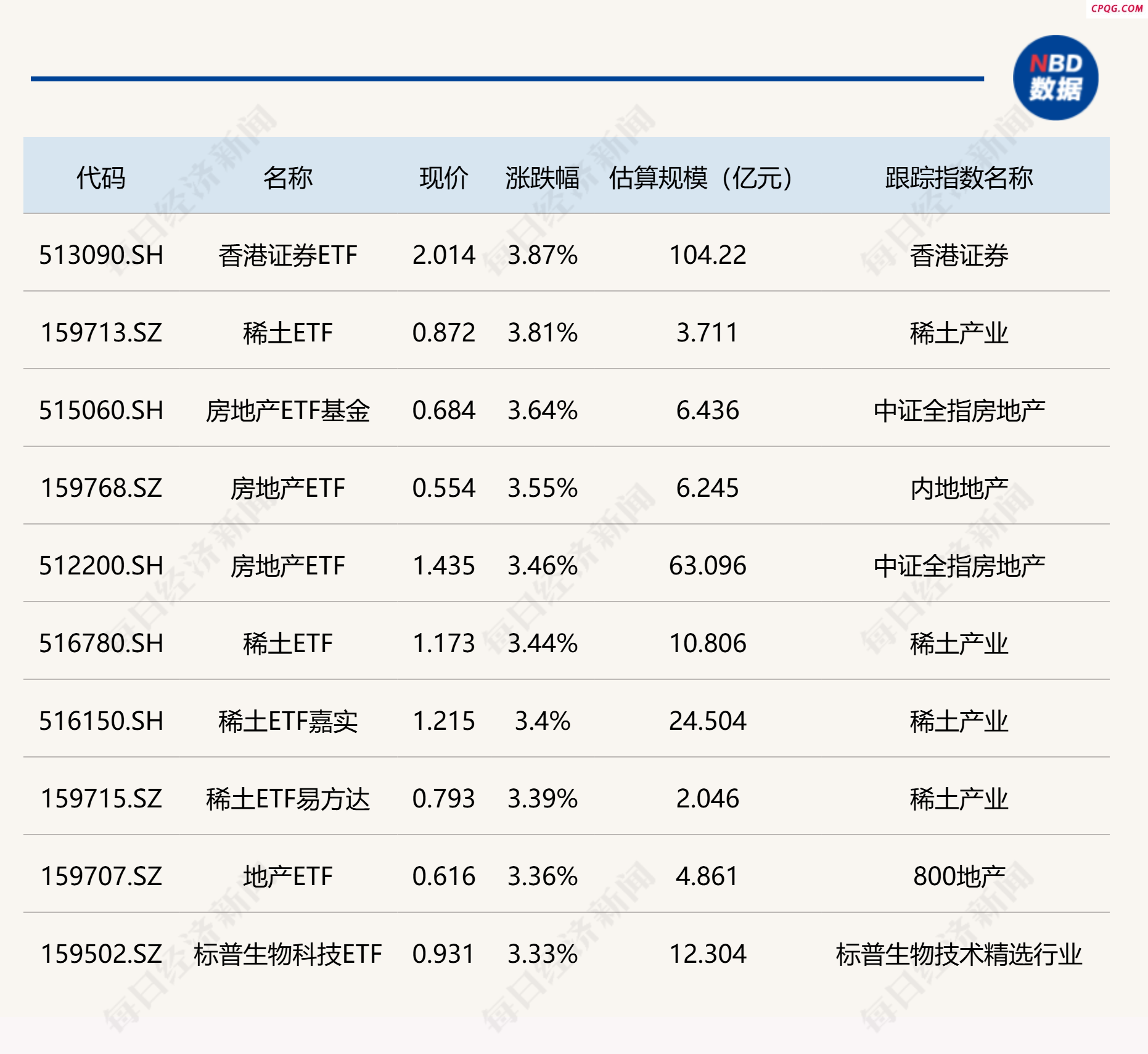Click price value 0.554

[x=444, y=488]
